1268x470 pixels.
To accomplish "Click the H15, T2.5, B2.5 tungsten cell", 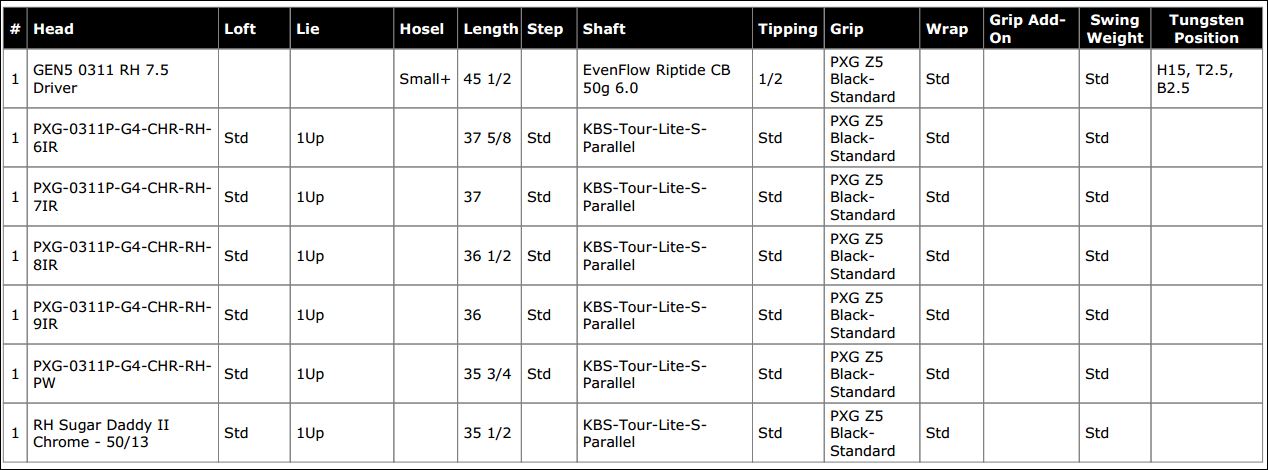I will click(1204, 79).
